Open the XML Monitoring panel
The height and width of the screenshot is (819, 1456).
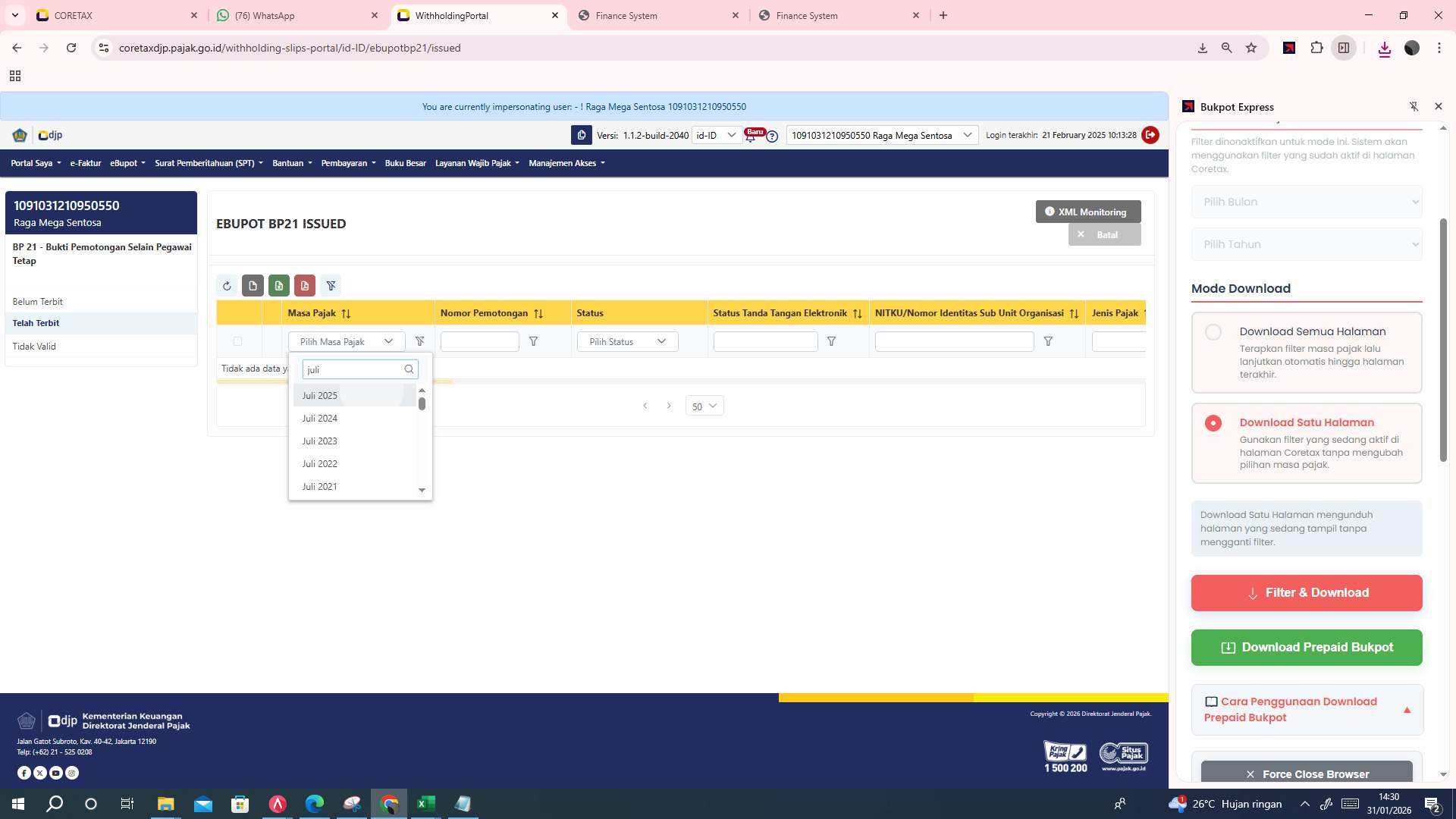(x=1086, y=212)
